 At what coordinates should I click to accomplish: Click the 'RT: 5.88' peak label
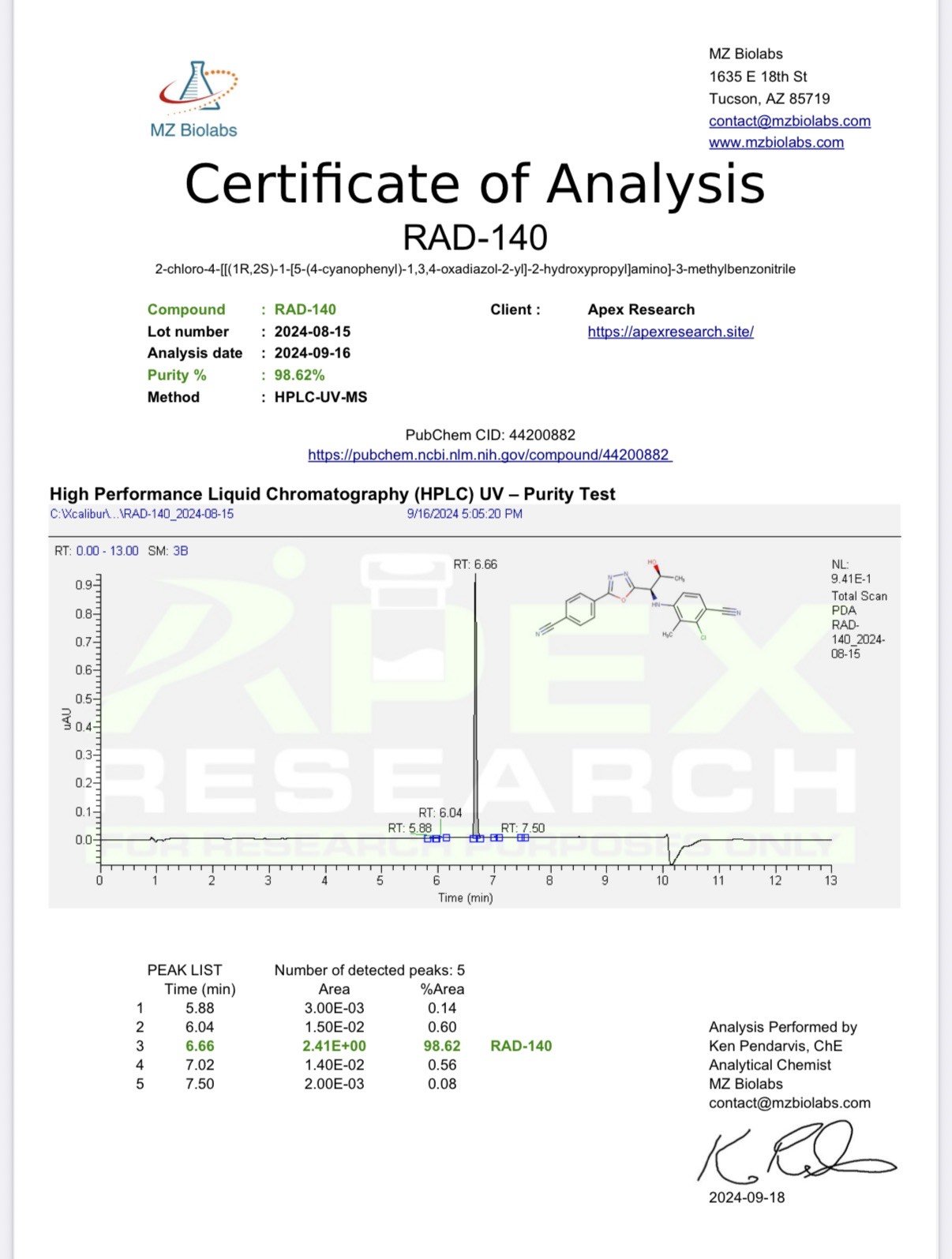coord(410,828)
